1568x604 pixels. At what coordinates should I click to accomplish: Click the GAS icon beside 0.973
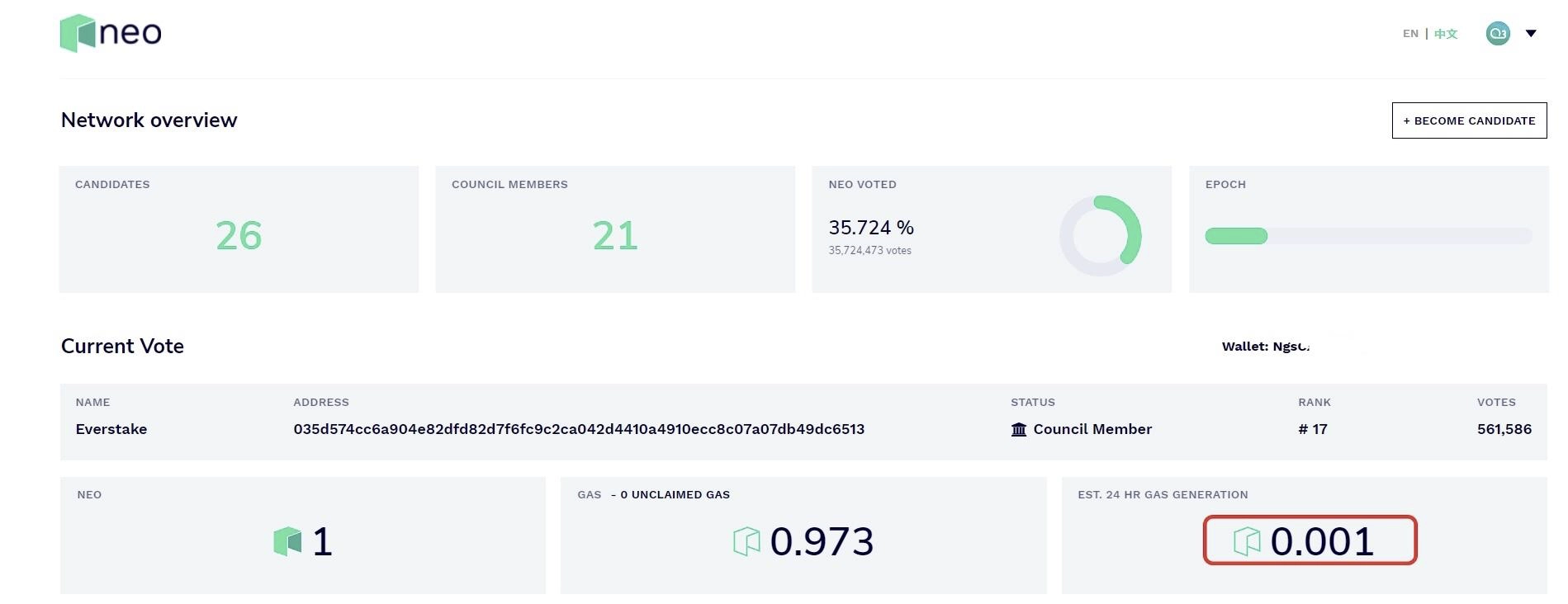tap(746, 541)
